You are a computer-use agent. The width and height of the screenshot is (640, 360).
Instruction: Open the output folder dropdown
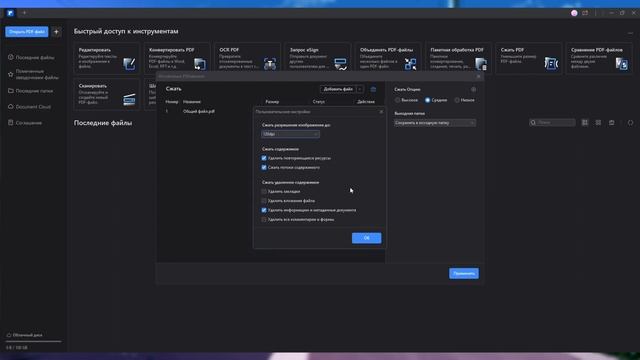click(x=435, y=122)
